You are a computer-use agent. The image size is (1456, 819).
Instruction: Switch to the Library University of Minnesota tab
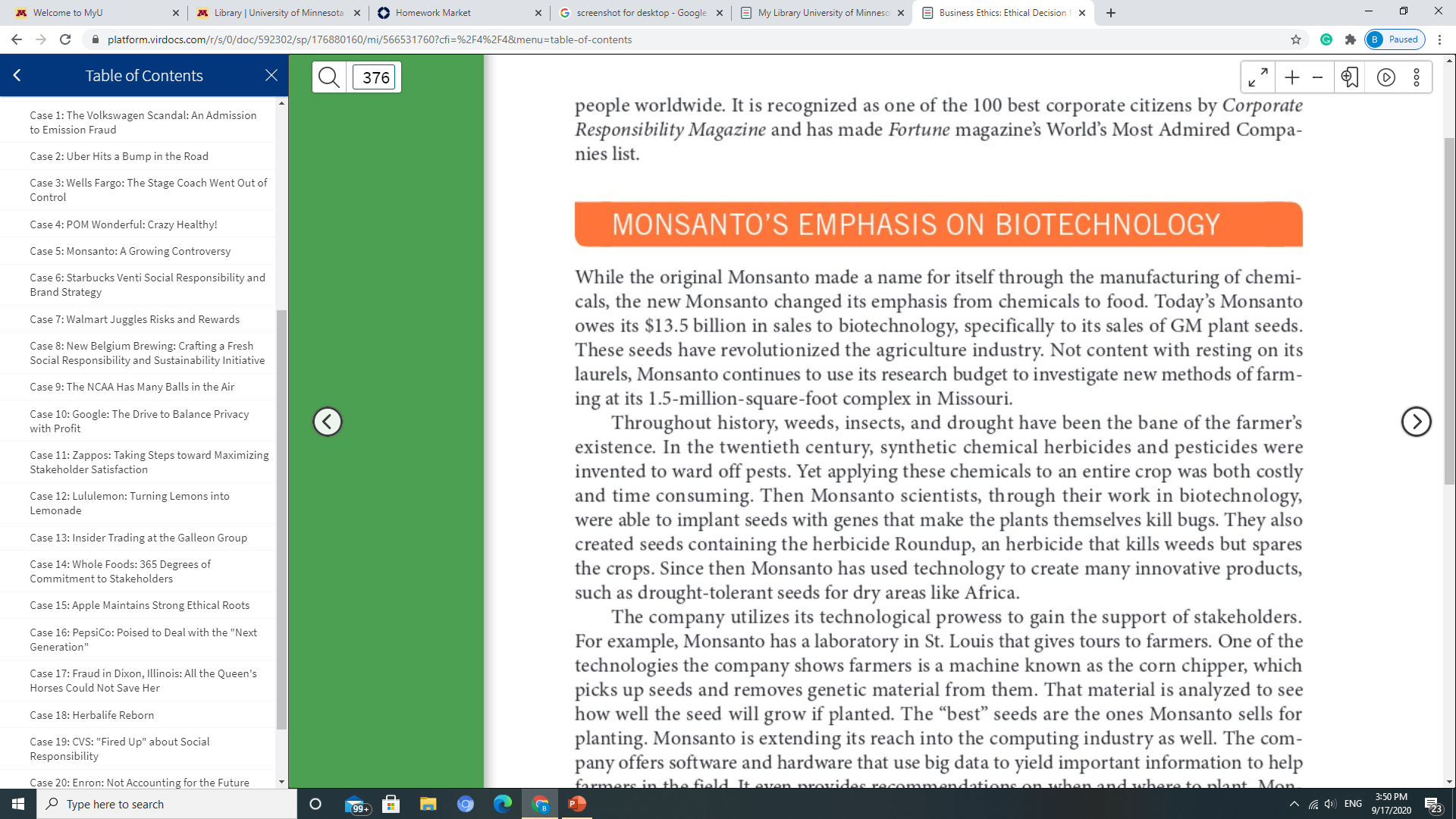278,13
